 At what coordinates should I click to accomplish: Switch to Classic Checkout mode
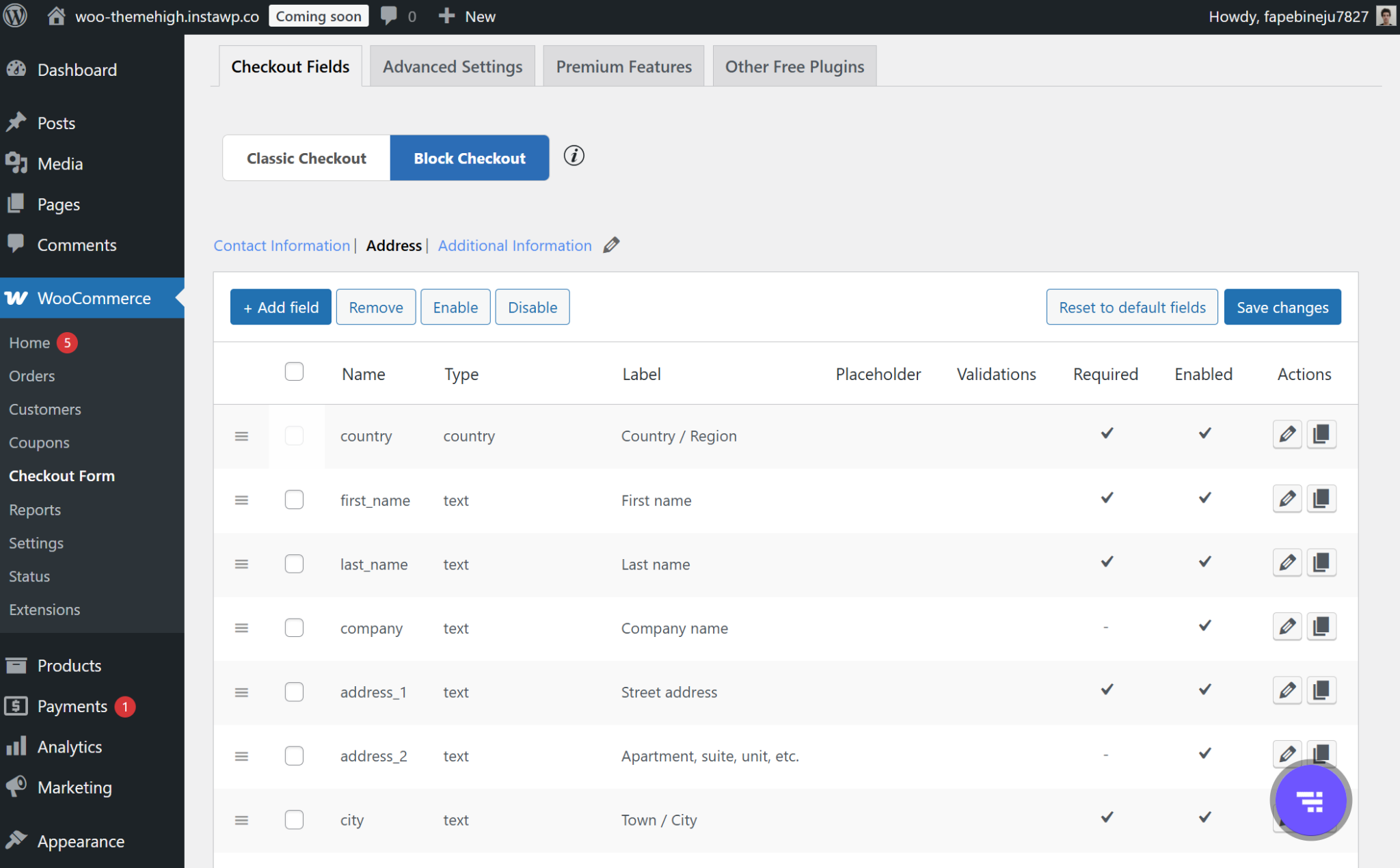pos(306,158)
